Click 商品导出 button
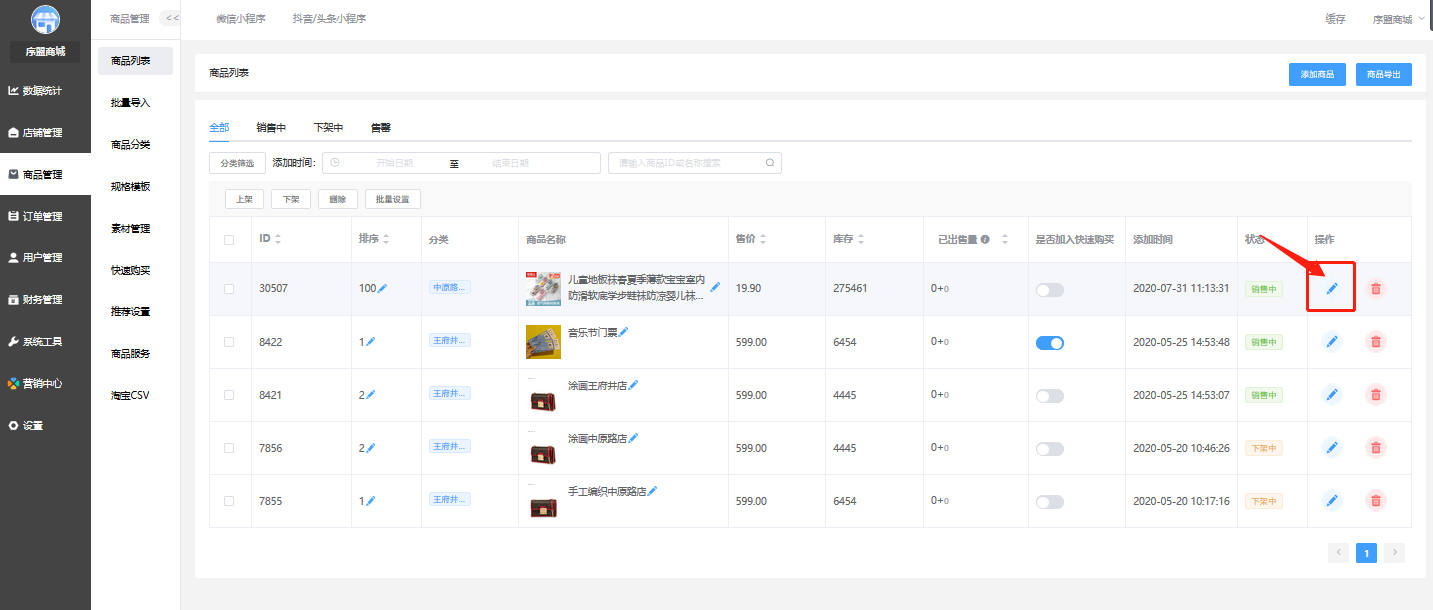This screenshot has height=610, width=1433. click(x=1384, y=75)
